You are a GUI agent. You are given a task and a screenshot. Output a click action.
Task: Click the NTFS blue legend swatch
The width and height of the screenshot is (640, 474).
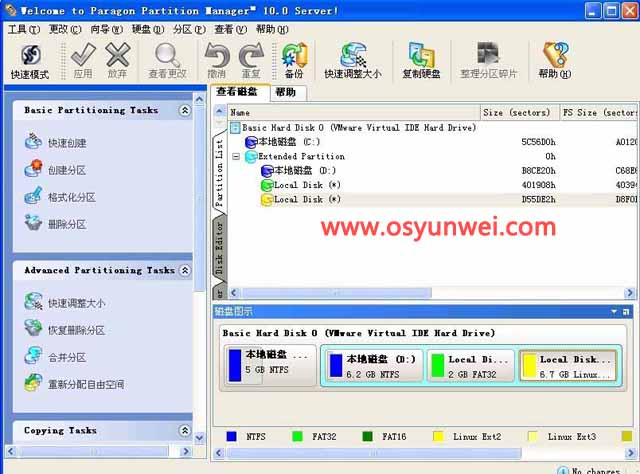click(231, 436)
